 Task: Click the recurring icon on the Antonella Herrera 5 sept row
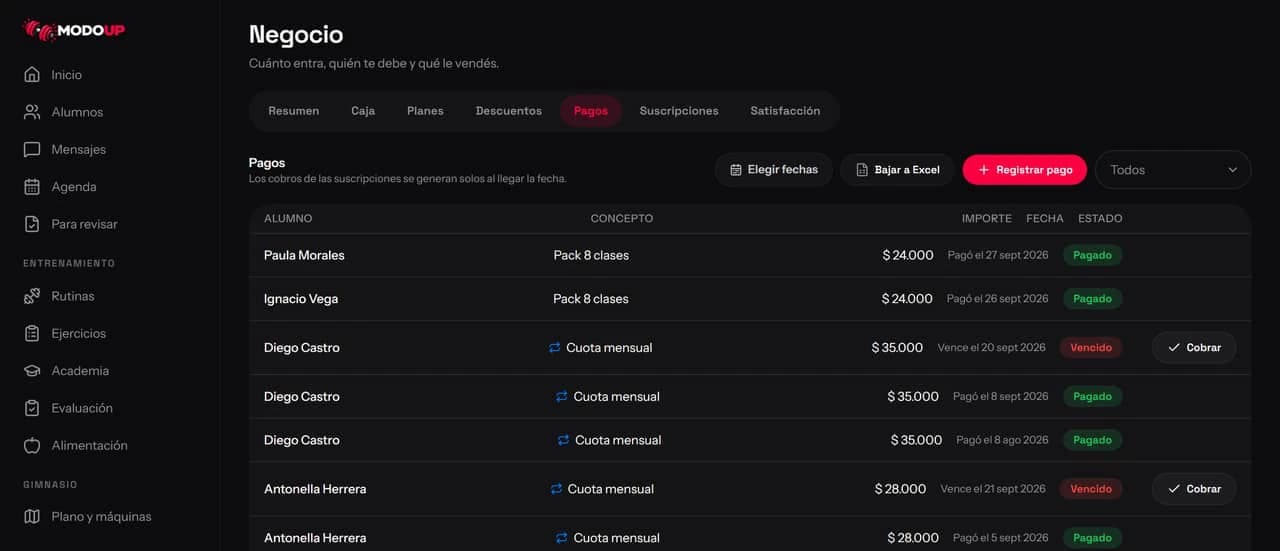[562, 538]
